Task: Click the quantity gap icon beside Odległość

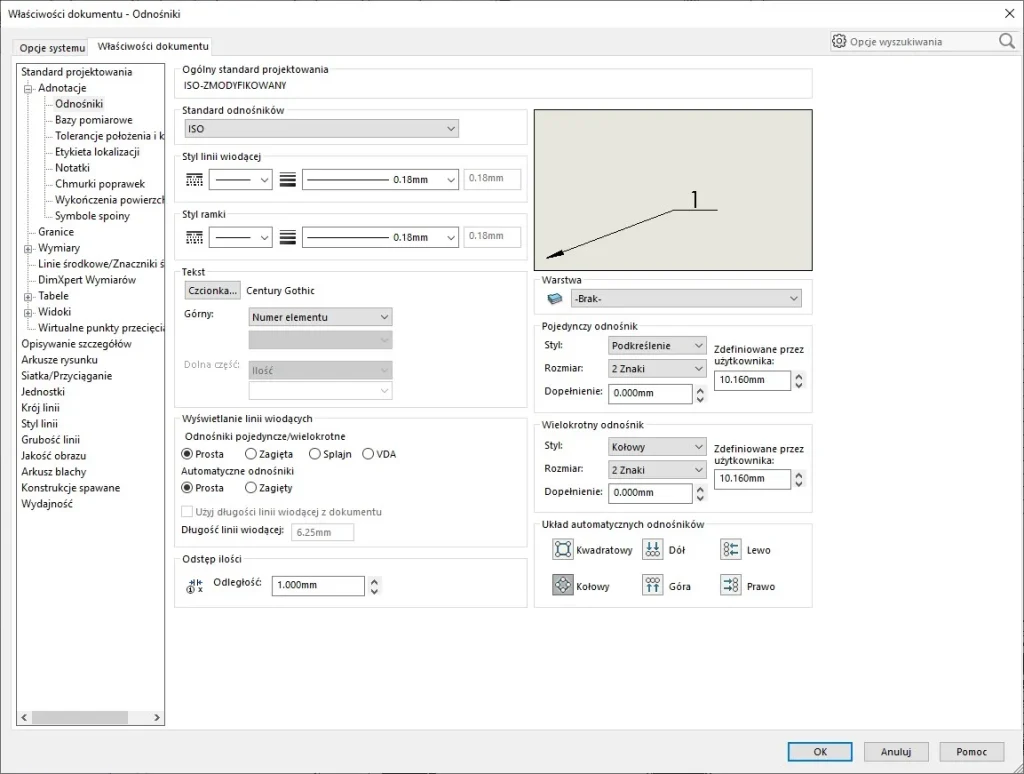Action: [x=195, y=586]
